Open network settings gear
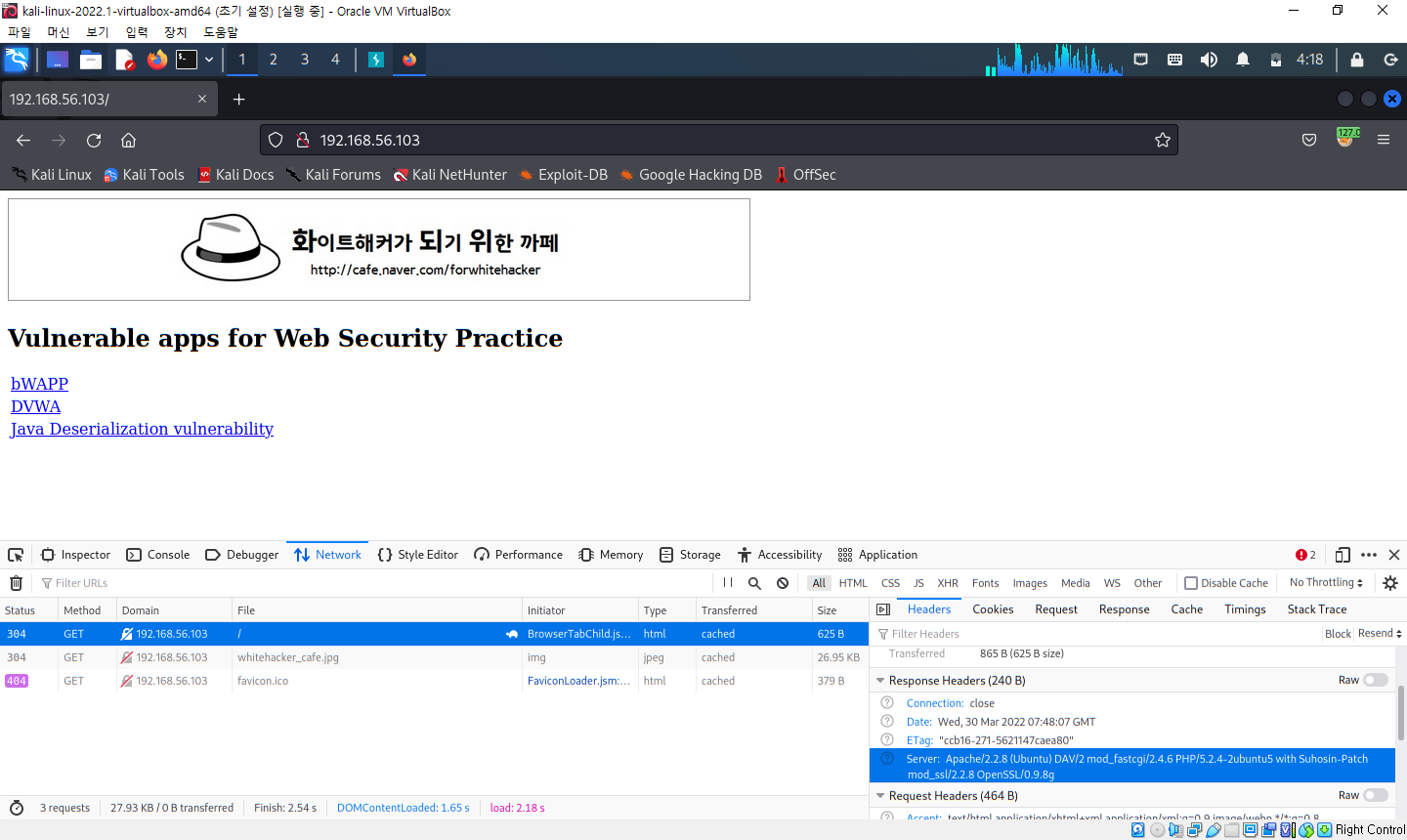Image resolution: width=1407 pixels, height=840 pixels. point(1390,583)
